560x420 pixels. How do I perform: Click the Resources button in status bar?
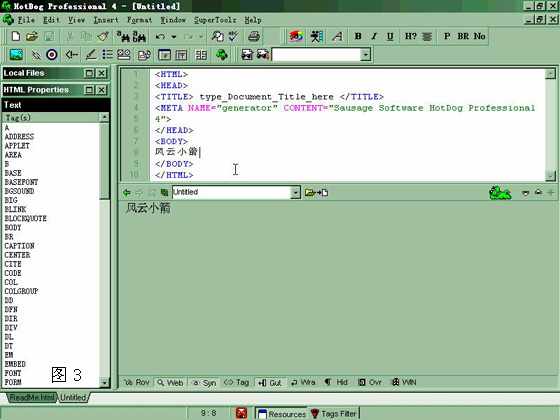tap(282, 414)
